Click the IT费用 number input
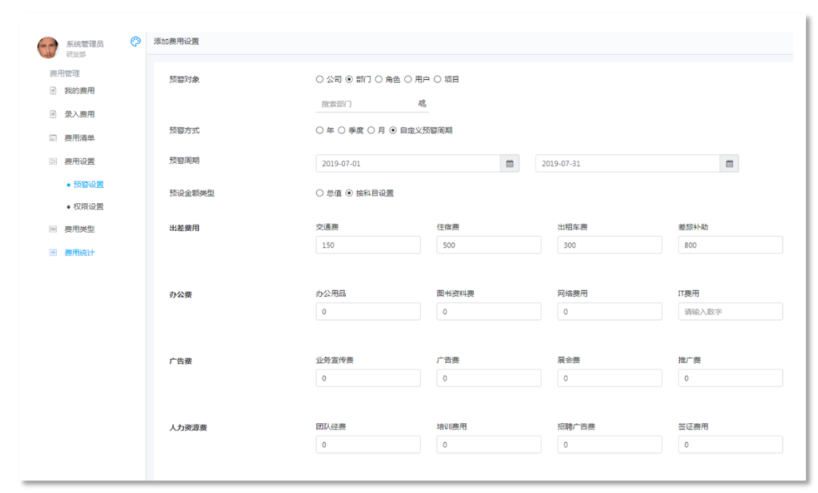This screenshot has width=818, height=493. pyautogui.click(x=730, y=312)
